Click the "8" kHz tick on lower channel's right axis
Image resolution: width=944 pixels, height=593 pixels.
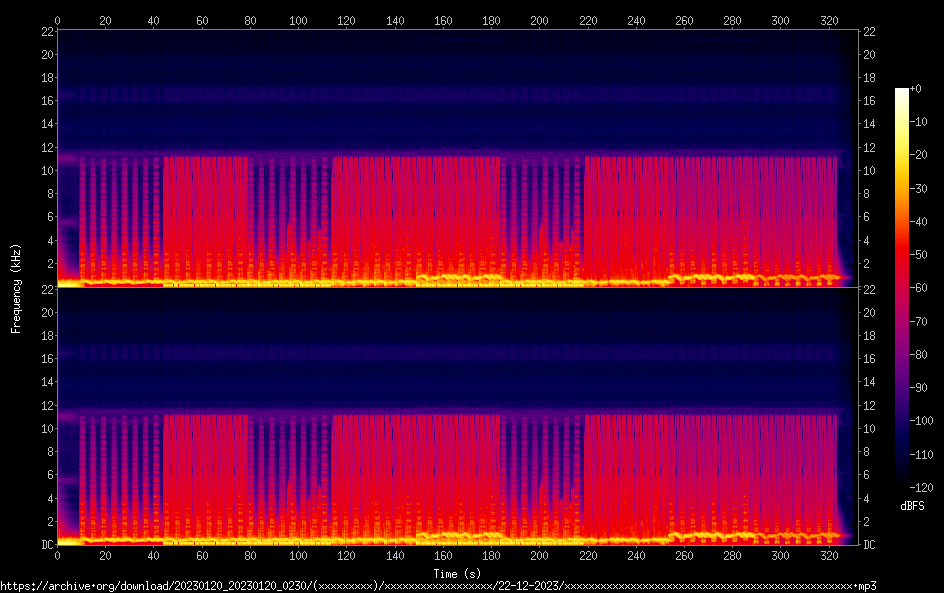tap(867, 451)
